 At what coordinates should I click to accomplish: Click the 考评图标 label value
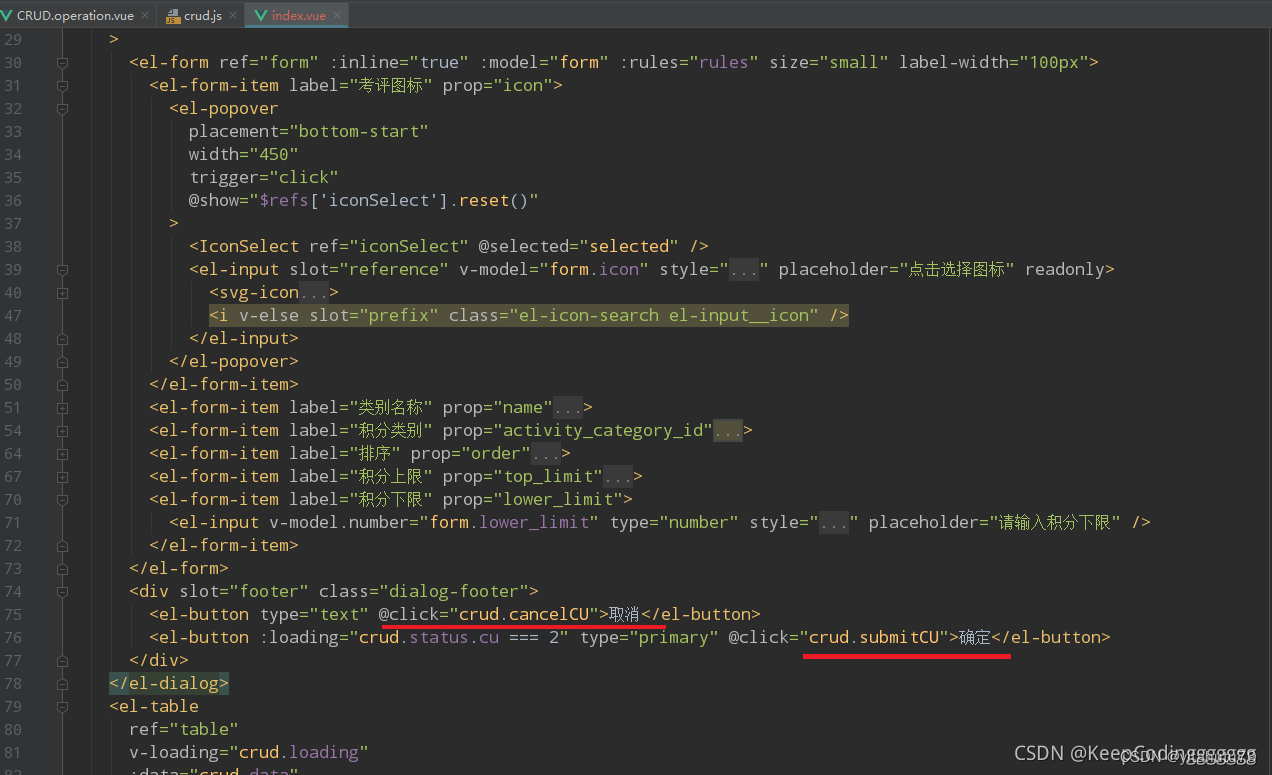[x=391, y=85]
